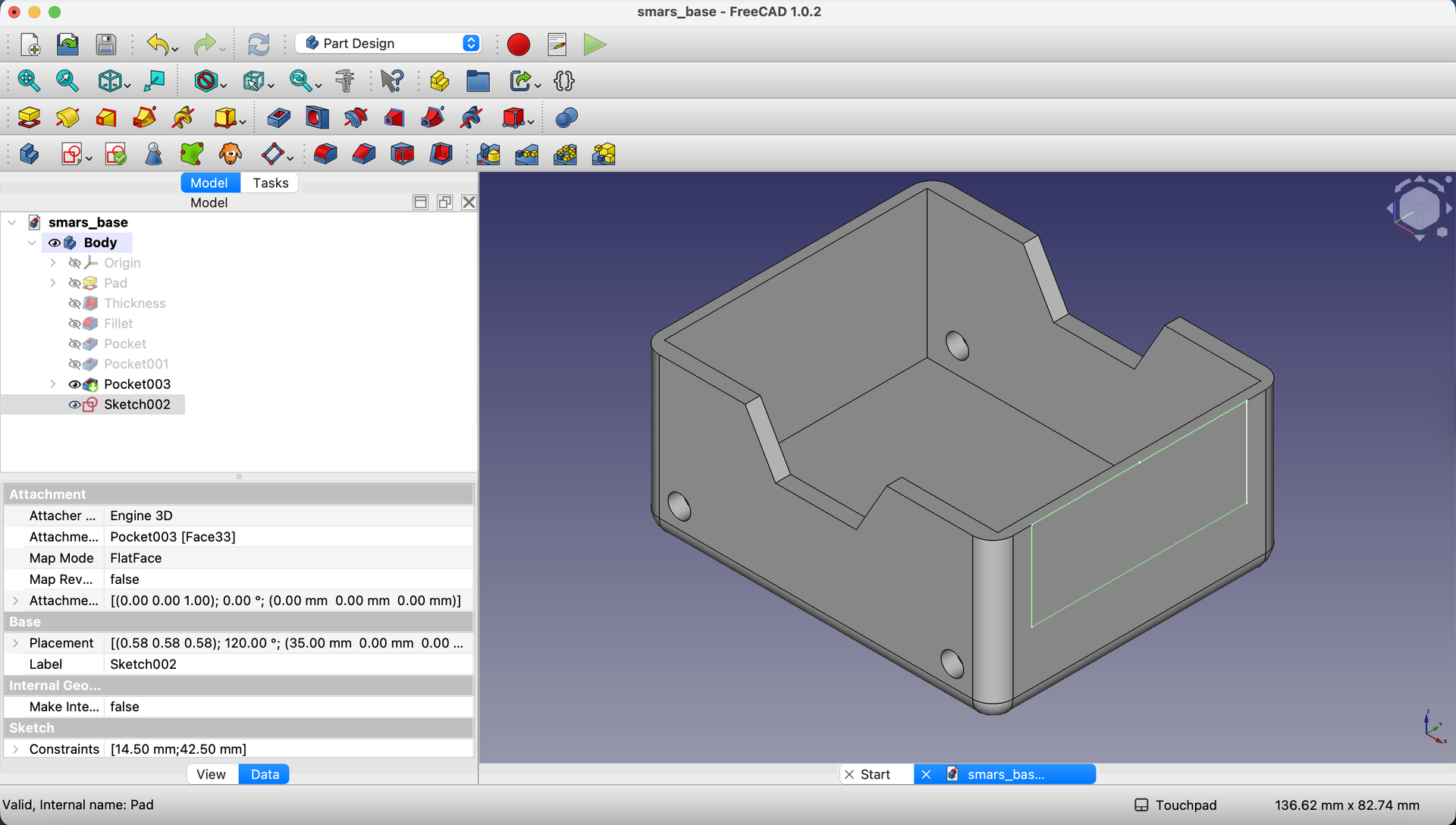Toggle visibility eye of Body
Screen dimensions: 1456x825
pyautogui.click(x=54, y=243)
